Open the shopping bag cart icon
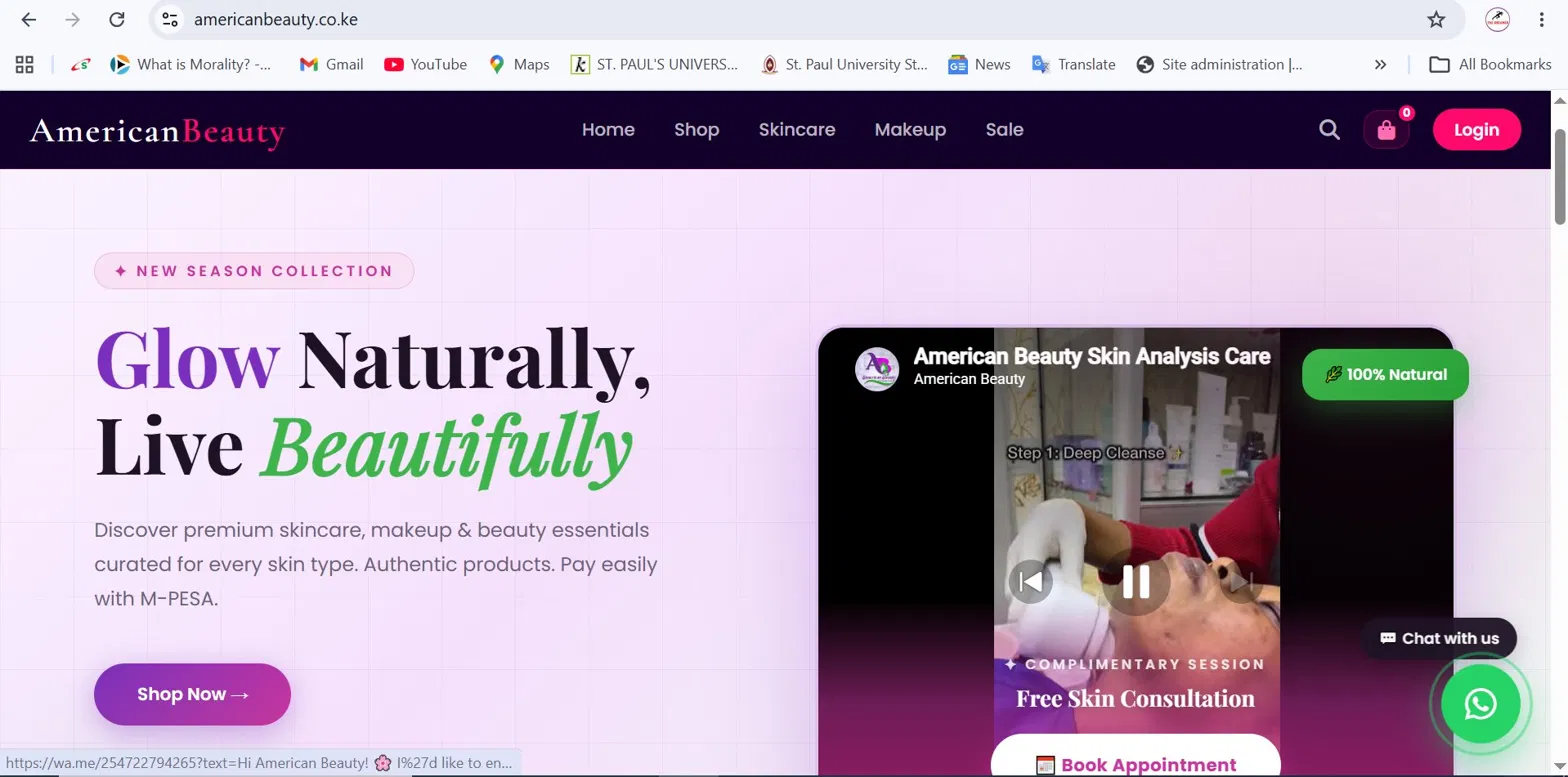 click(x=1386, y=130)
